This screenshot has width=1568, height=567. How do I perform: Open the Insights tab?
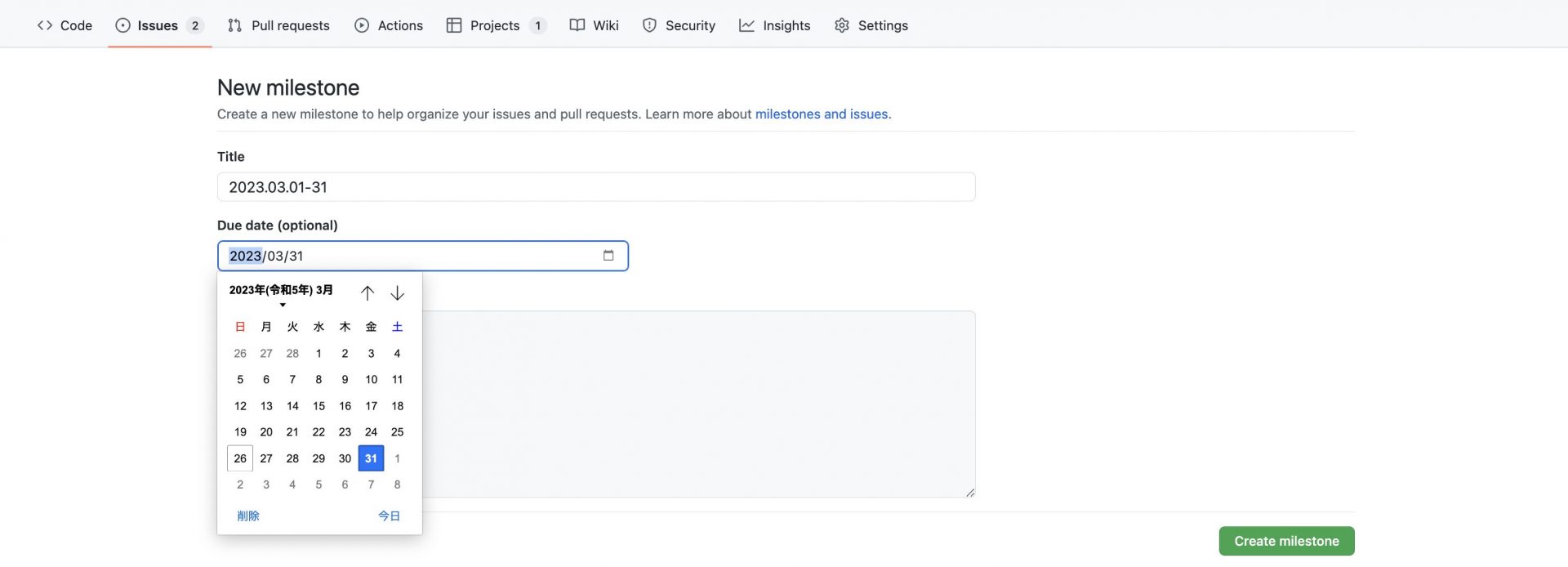[774, 25]
